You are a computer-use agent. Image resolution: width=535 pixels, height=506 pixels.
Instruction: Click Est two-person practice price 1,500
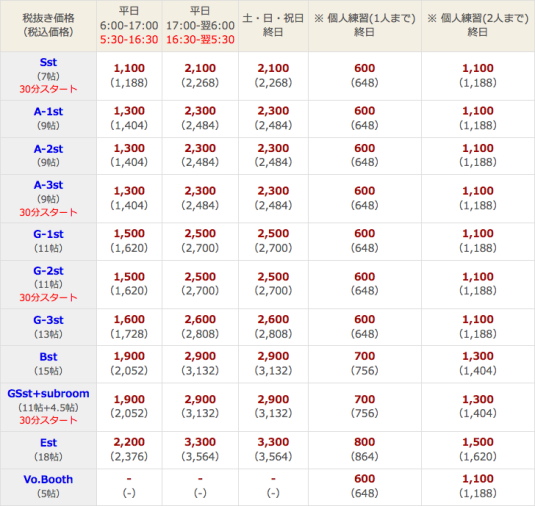coord(478,442)
